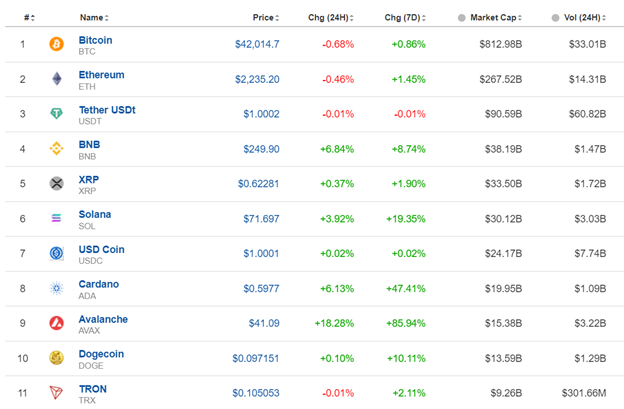624x409 pixels.
Task: Select Cardano 7D change +47.41%
Action: pyautogui.click(x=406, y=288)
